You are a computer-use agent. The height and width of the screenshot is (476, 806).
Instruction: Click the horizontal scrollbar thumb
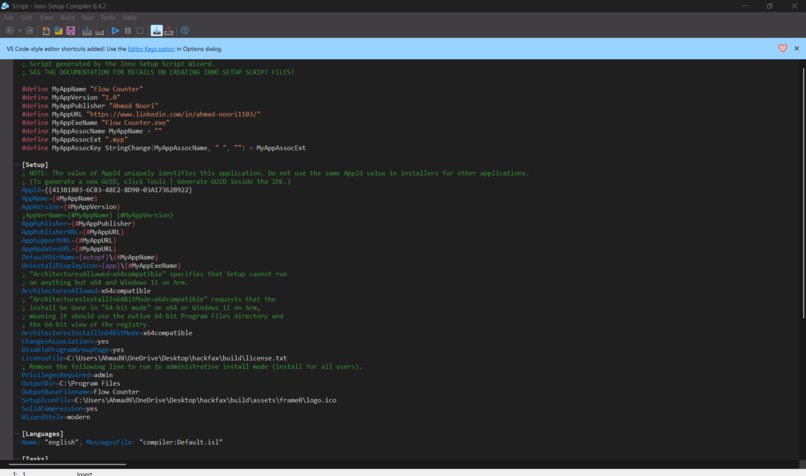67,464
